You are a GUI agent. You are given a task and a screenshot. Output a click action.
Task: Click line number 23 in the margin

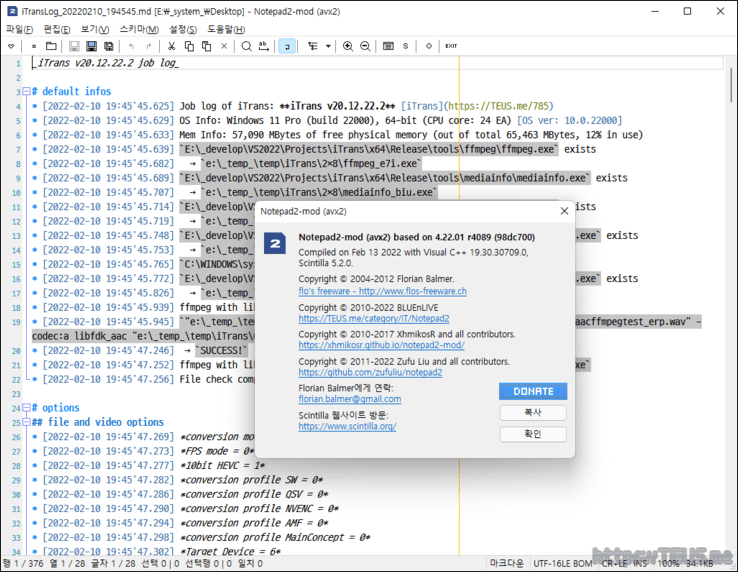click(16, 394)
